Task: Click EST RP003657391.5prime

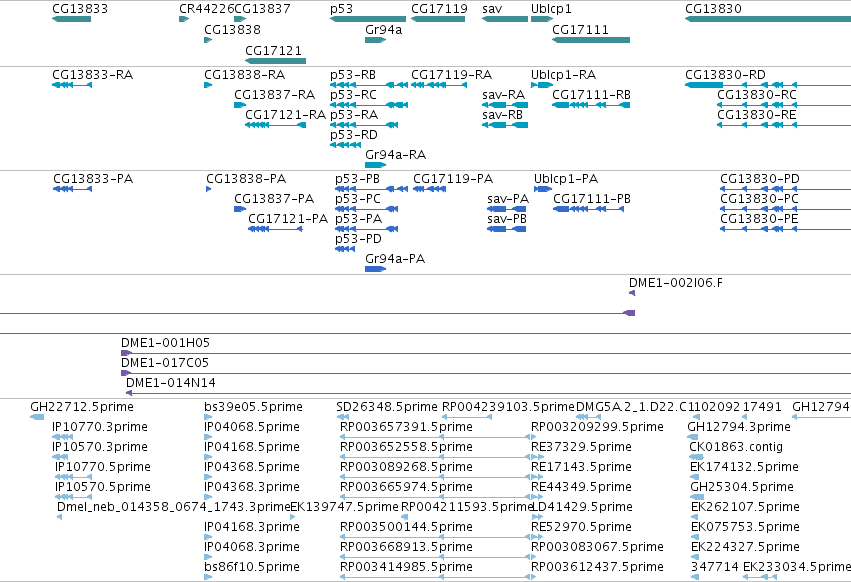Action: point(436,437)
